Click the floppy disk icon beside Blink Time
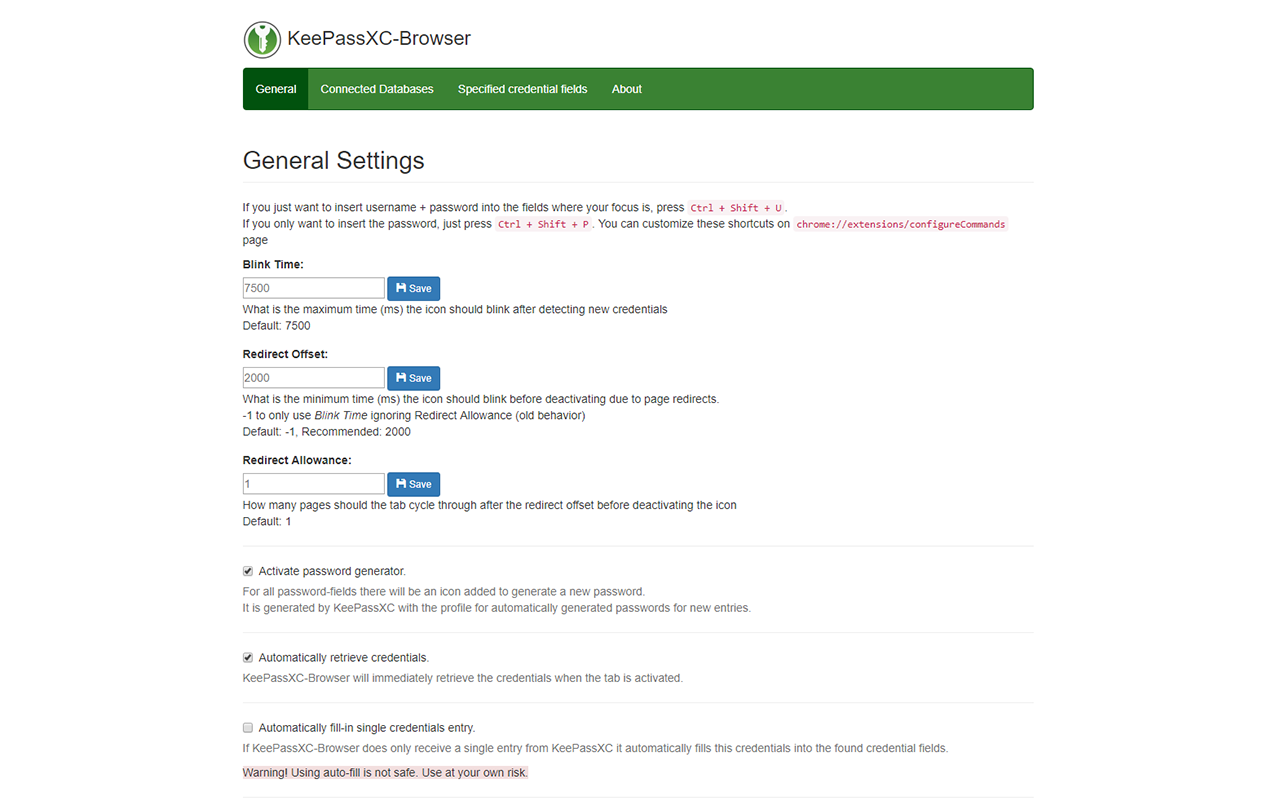The height and width of the screenshot is (800, 1280). (x=404, y=288)
